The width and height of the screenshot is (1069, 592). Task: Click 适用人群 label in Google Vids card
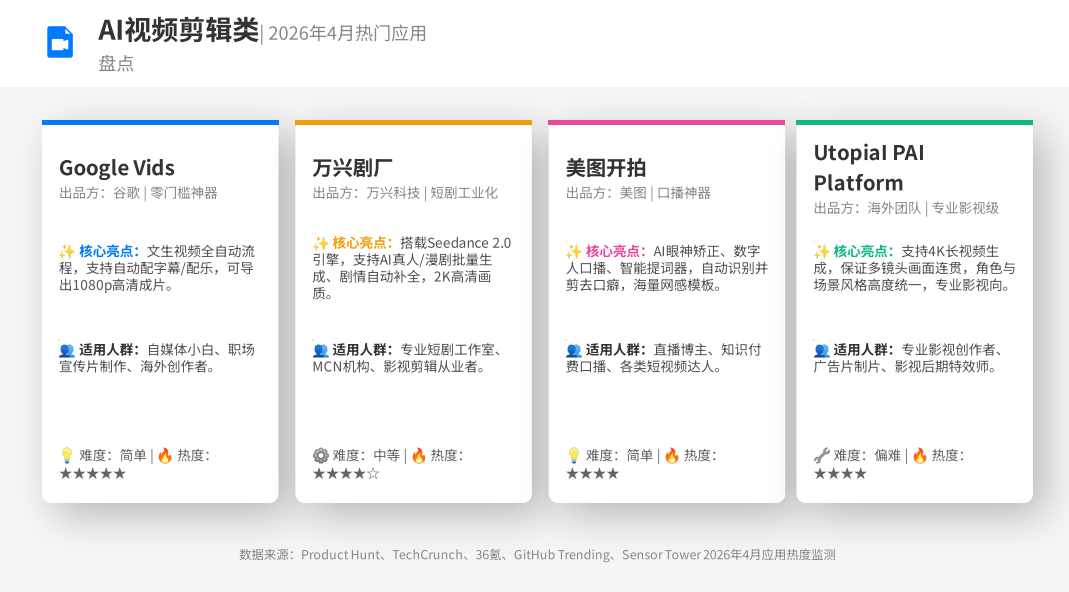pos(108,350)
